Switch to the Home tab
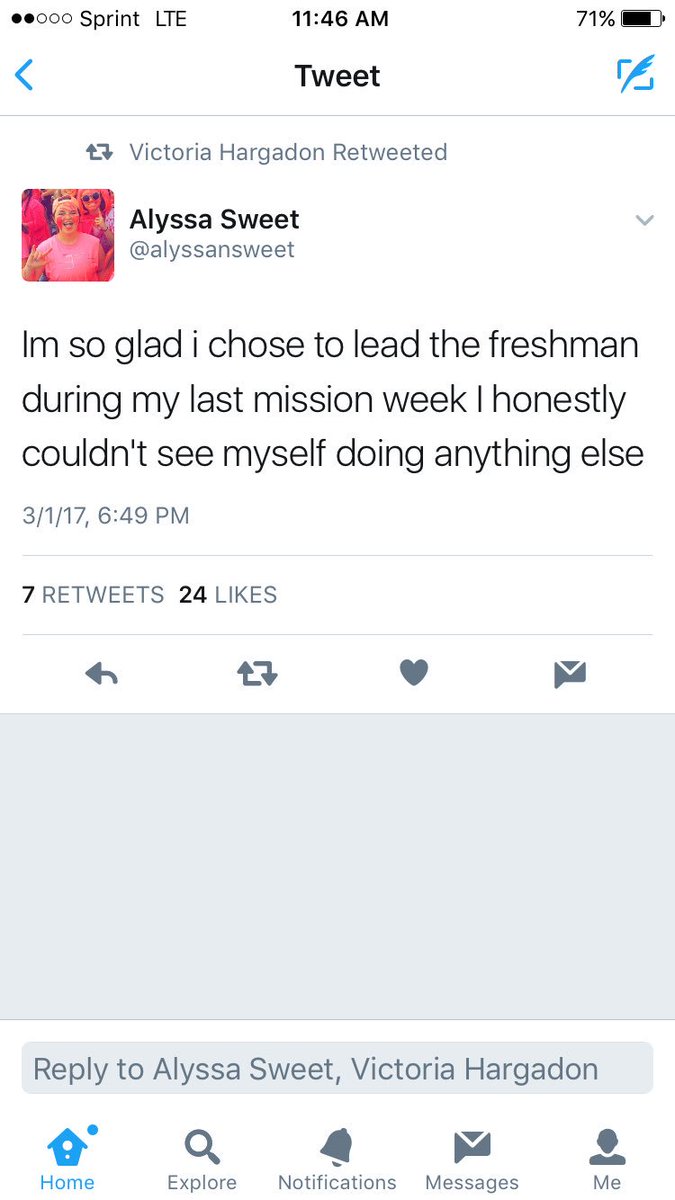This screenshot has height=1200, width=675. [x=68, y=1159]
